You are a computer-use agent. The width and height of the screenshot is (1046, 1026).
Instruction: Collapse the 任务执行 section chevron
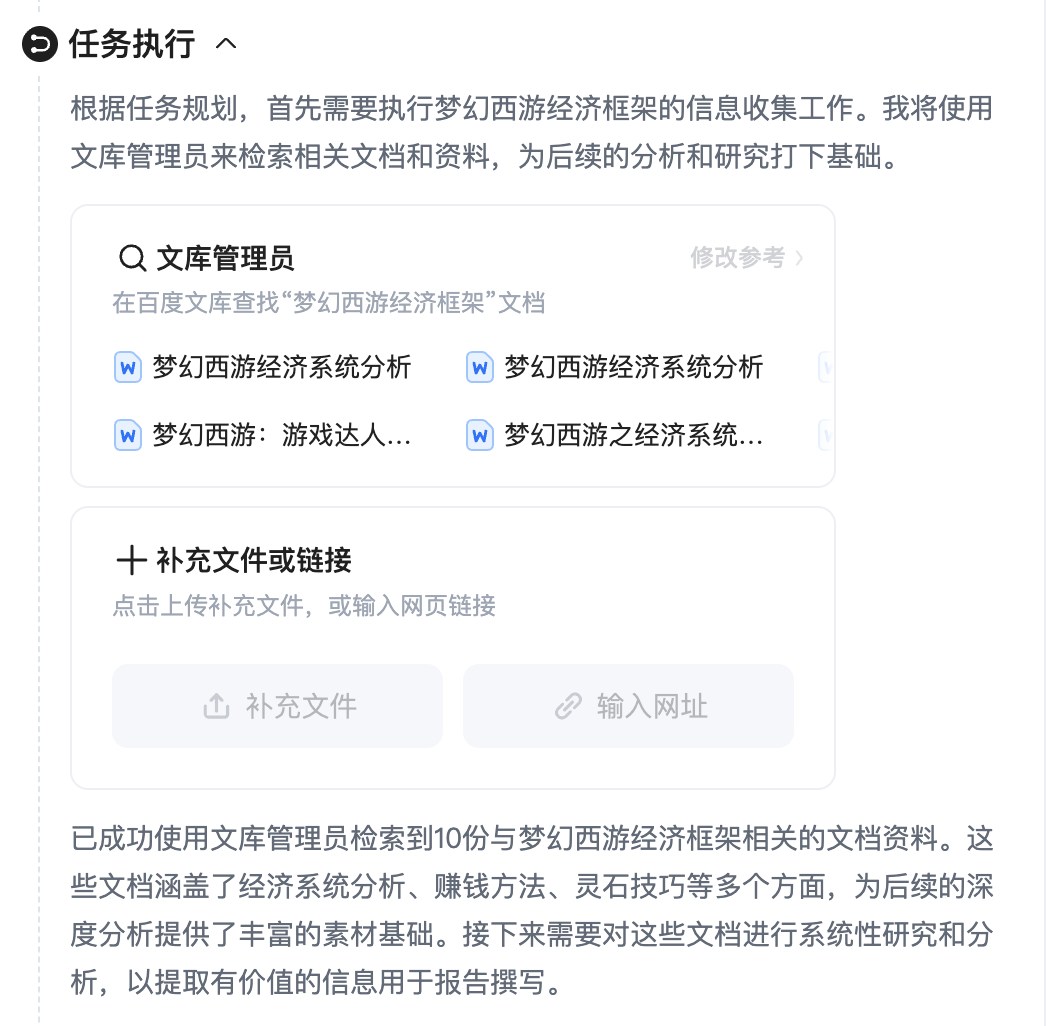226,44
